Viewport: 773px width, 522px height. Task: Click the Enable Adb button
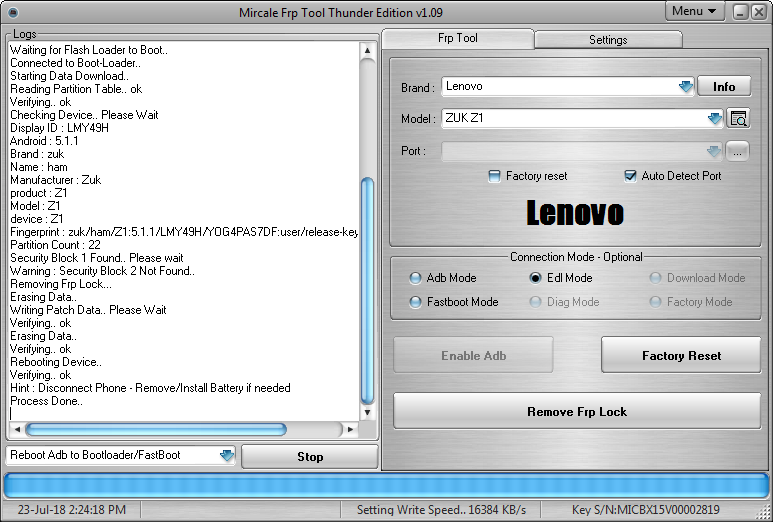click(473, 355)
